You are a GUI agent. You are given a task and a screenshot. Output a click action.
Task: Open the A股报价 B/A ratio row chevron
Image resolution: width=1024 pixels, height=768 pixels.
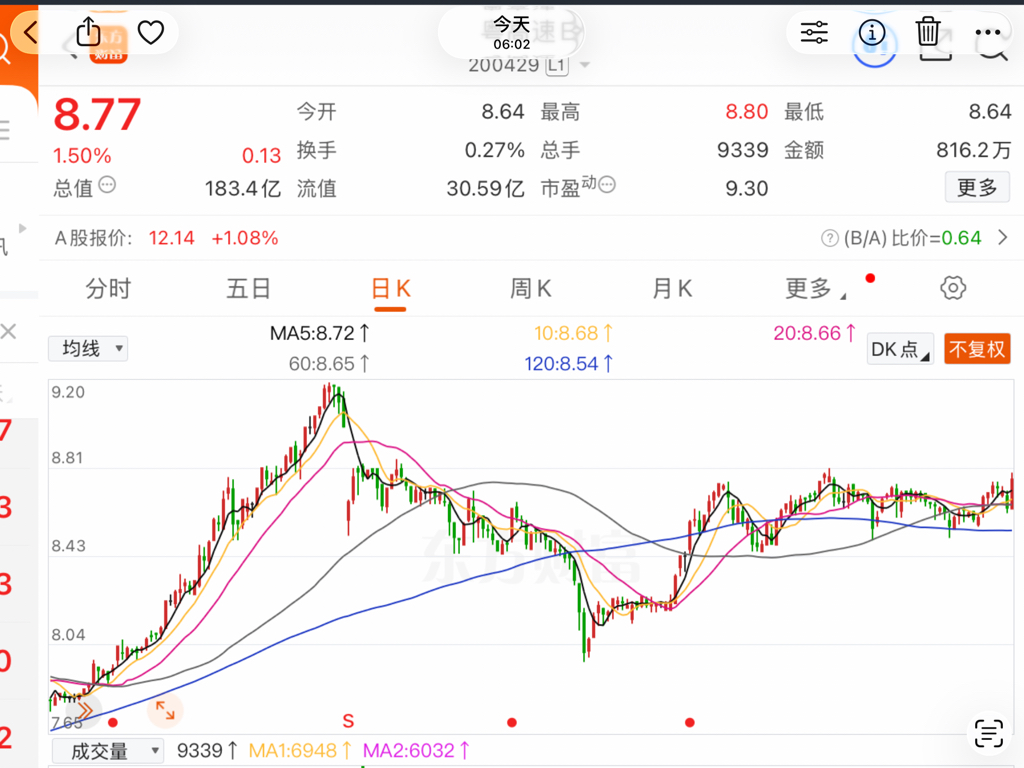(1003, 238)
